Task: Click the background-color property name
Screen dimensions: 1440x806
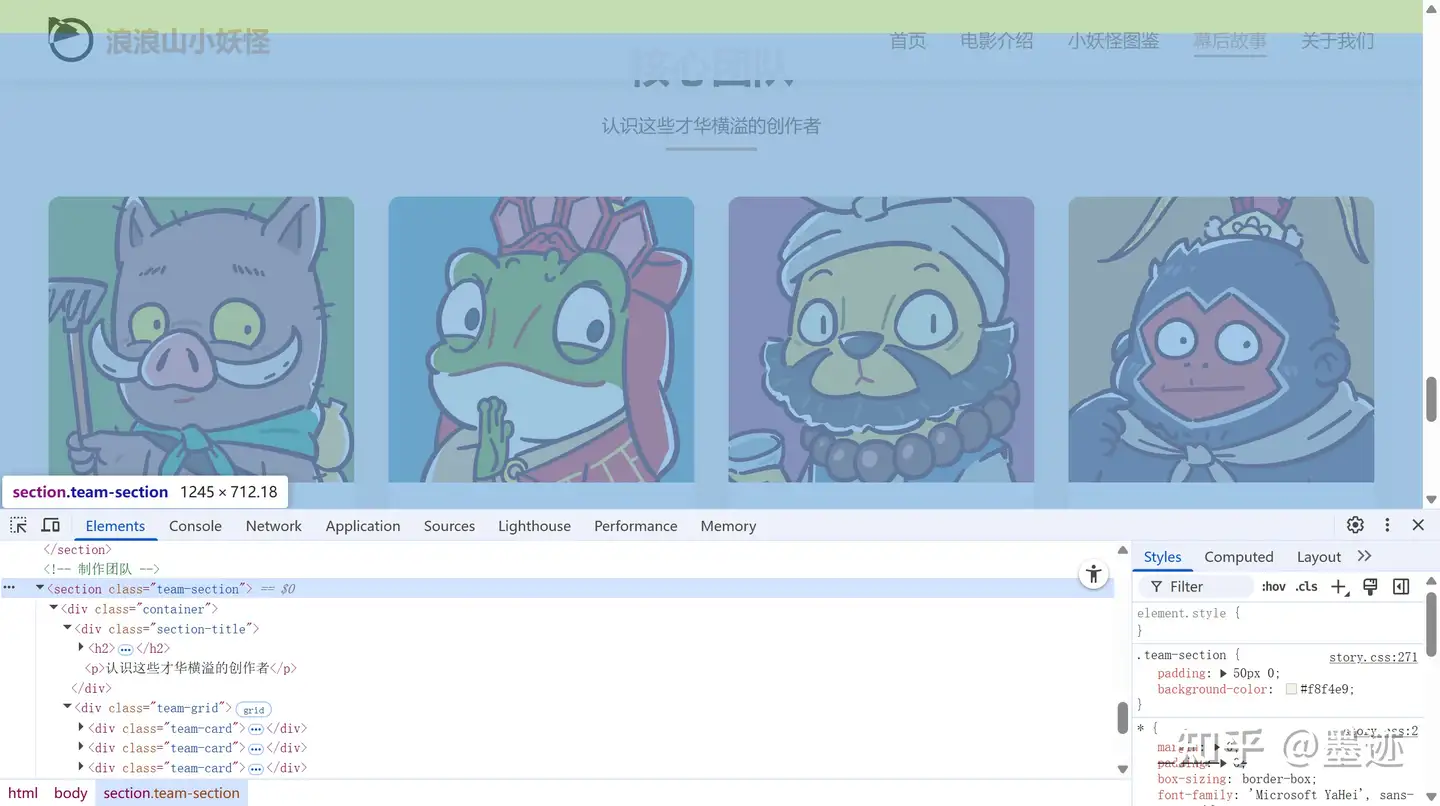Action: tap(1214, 689)
